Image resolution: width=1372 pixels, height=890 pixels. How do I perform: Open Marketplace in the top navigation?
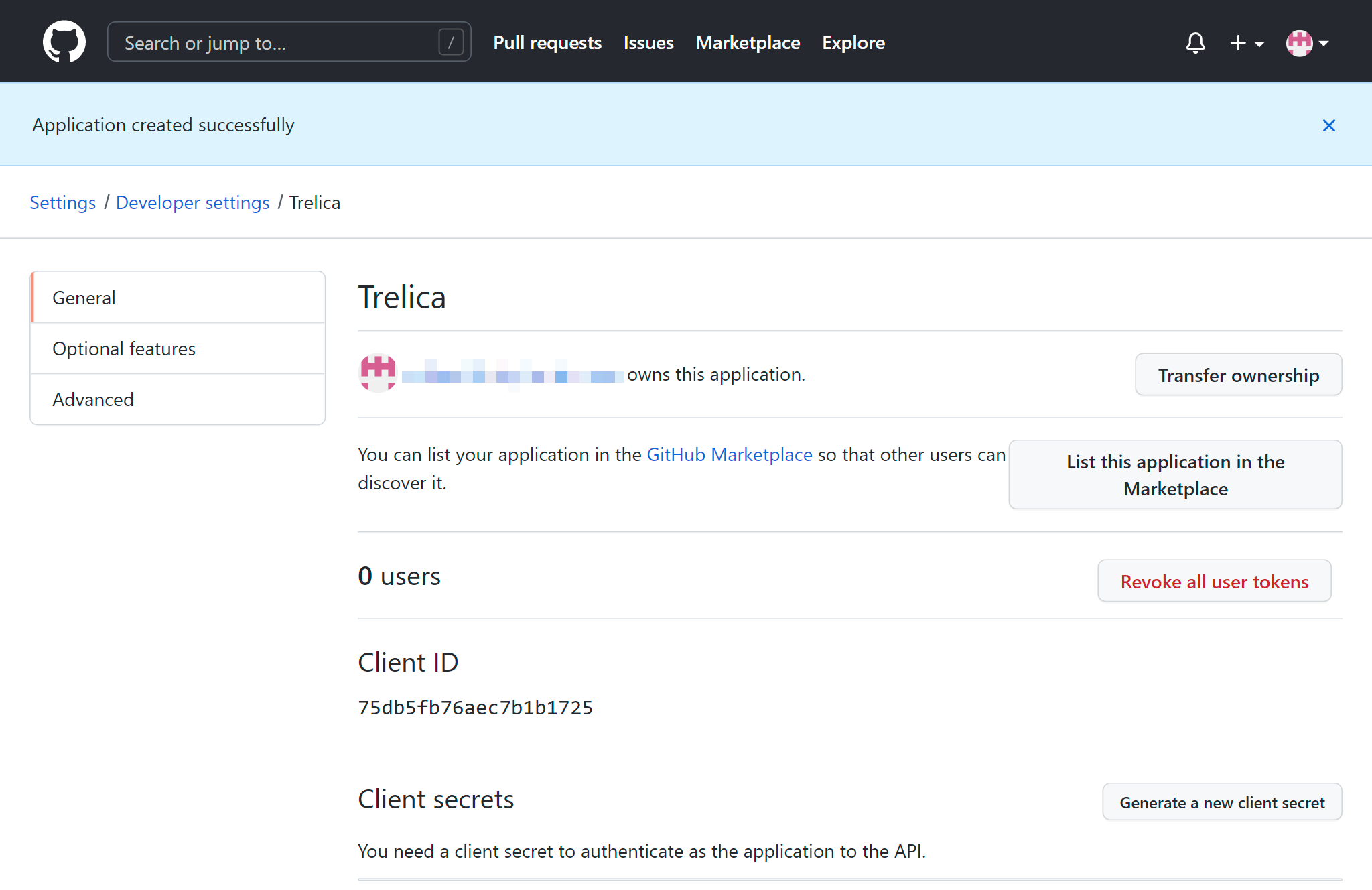pyautogui.click(x=748, y=42)
